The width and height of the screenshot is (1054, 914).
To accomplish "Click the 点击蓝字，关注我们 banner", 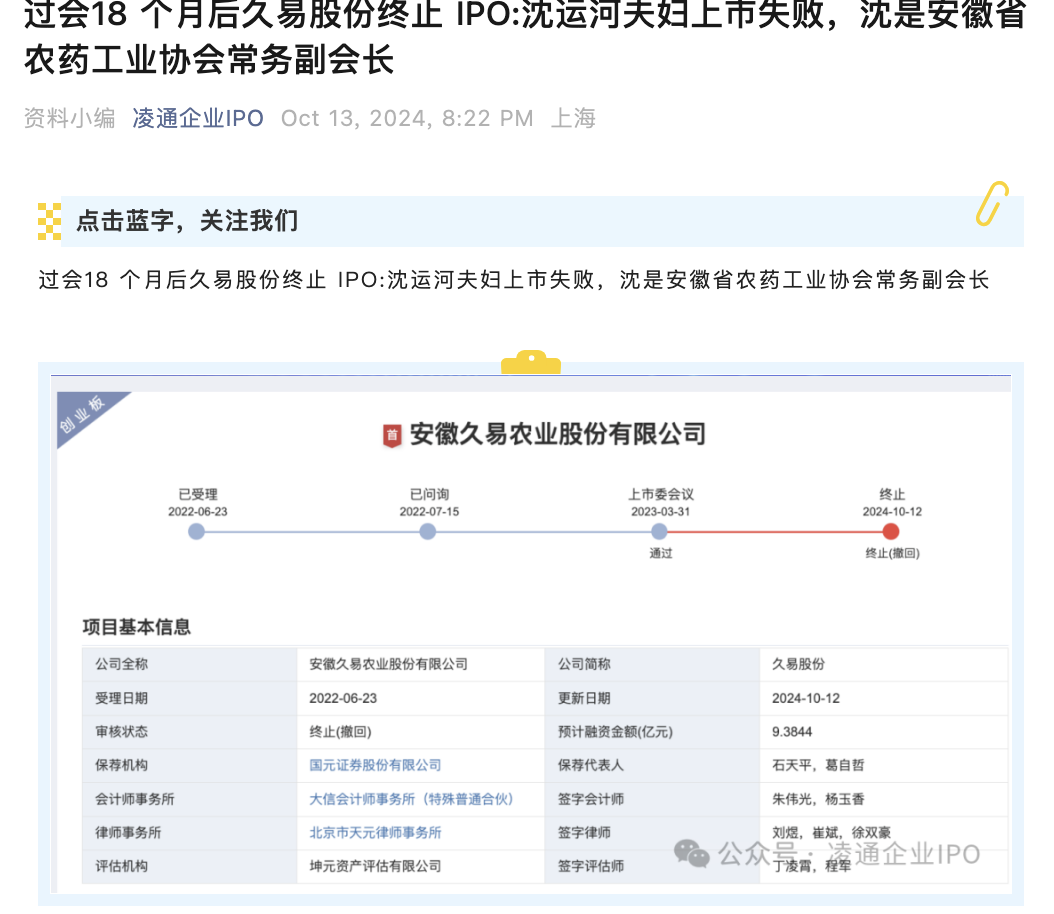I will (x=531, y=221).
